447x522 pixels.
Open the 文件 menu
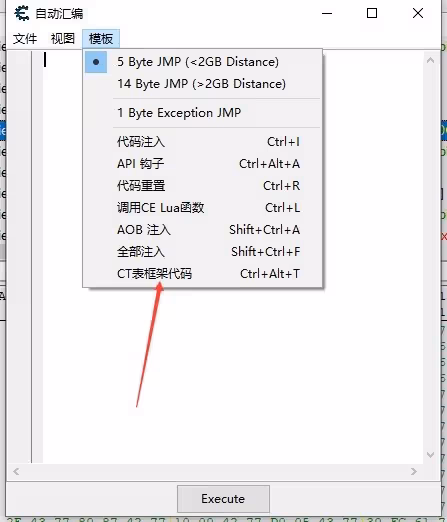pyautogui.click(x=25, y=39)
